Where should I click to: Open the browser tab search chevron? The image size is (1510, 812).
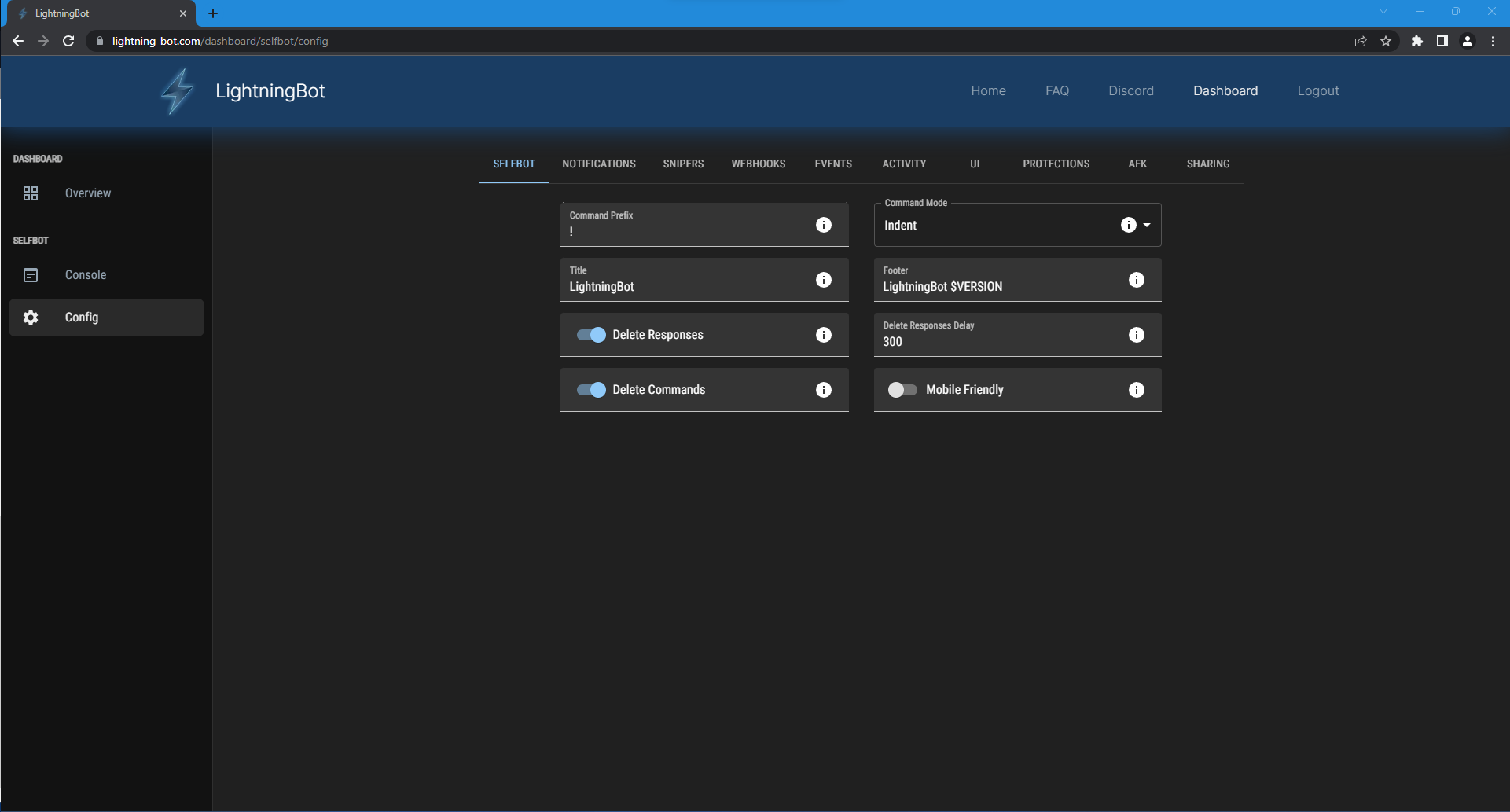tap(1383, 11)
